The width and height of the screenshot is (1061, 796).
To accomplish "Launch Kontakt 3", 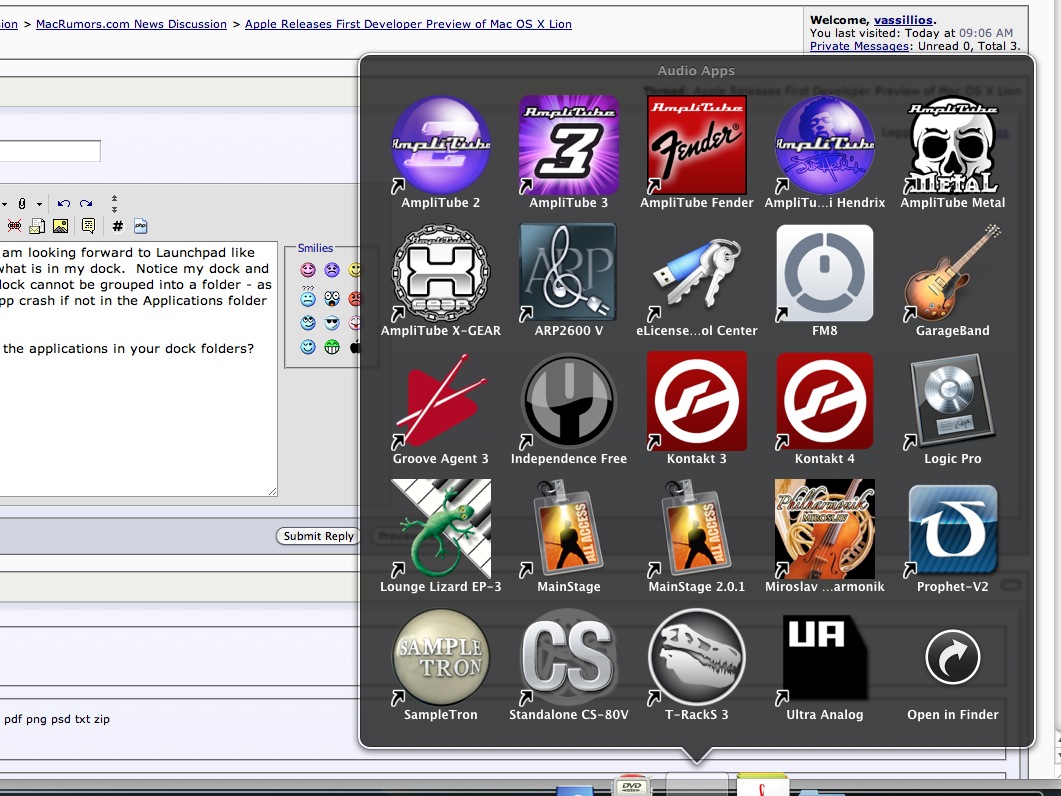I will (x=696, y=401).
